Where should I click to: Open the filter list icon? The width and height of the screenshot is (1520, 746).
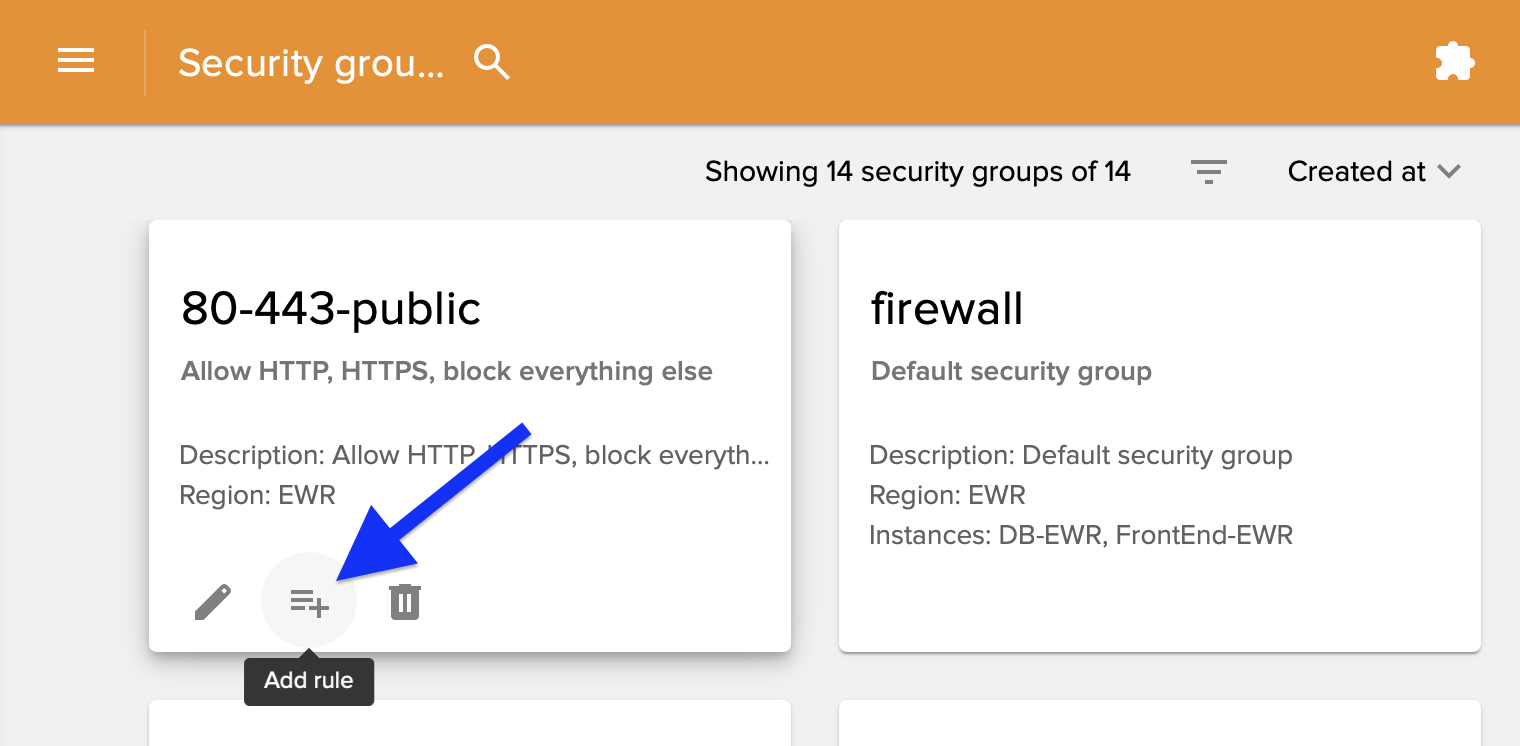point(1208,172)
